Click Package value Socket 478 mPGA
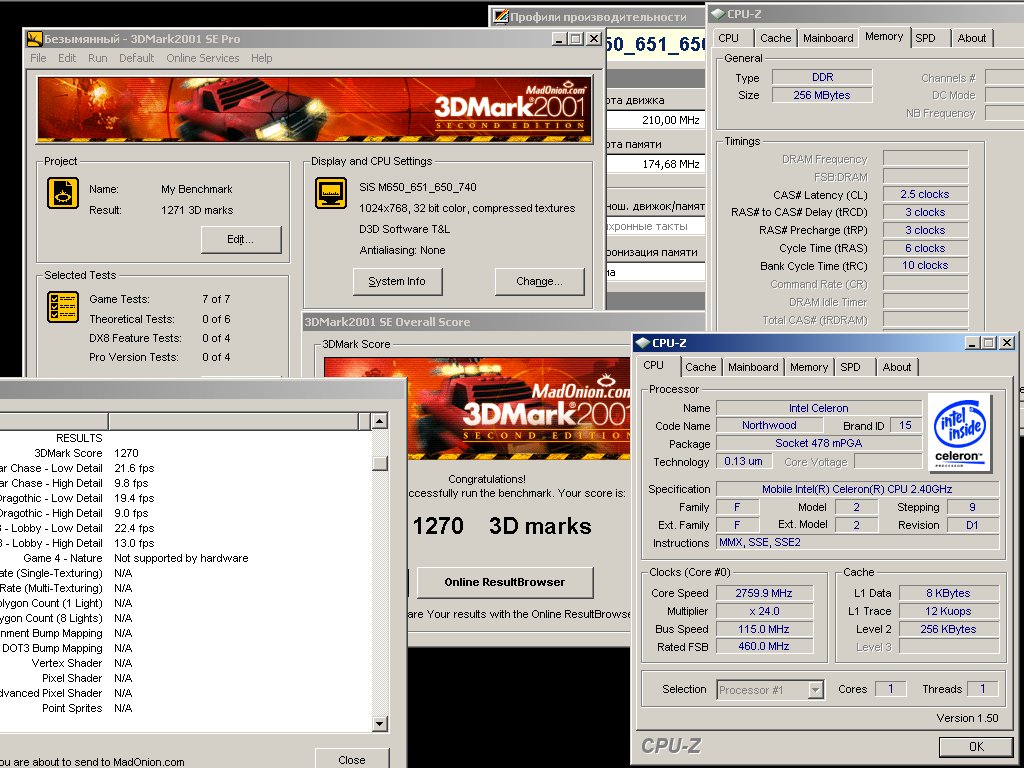This screenshot has height=768, width=1024. (818, 443)
